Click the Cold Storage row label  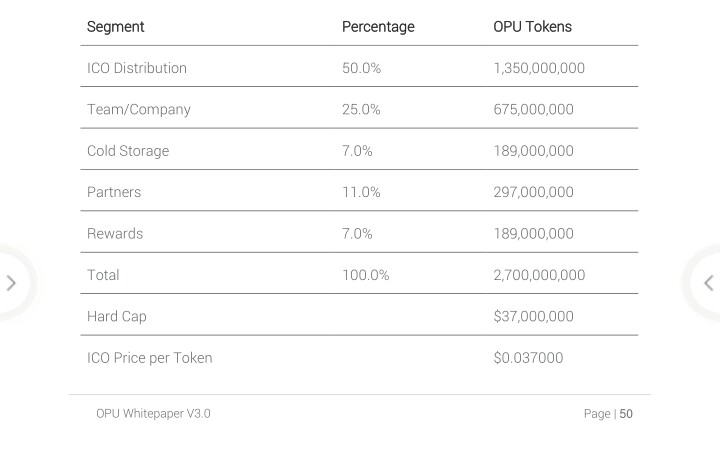pyautogui.click(x=128, y=151)
